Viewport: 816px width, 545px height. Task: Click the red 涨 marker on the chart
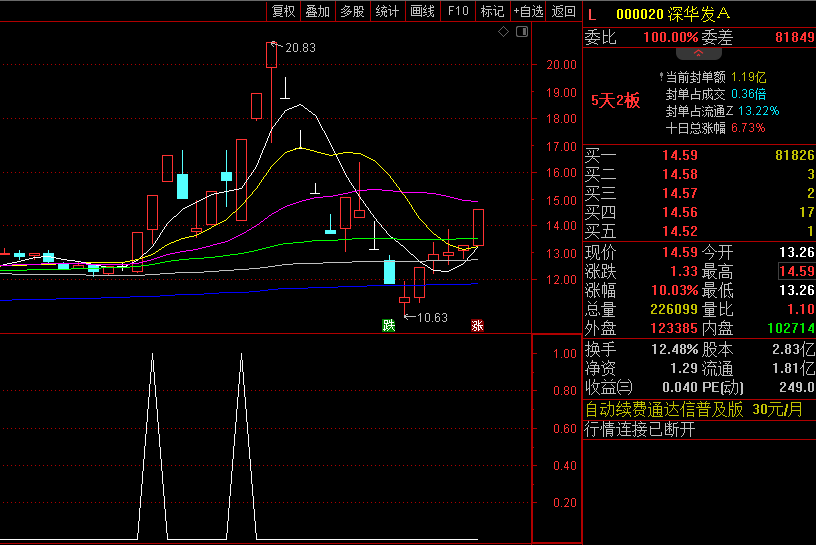pyautogui.click(x=478, y=326)
